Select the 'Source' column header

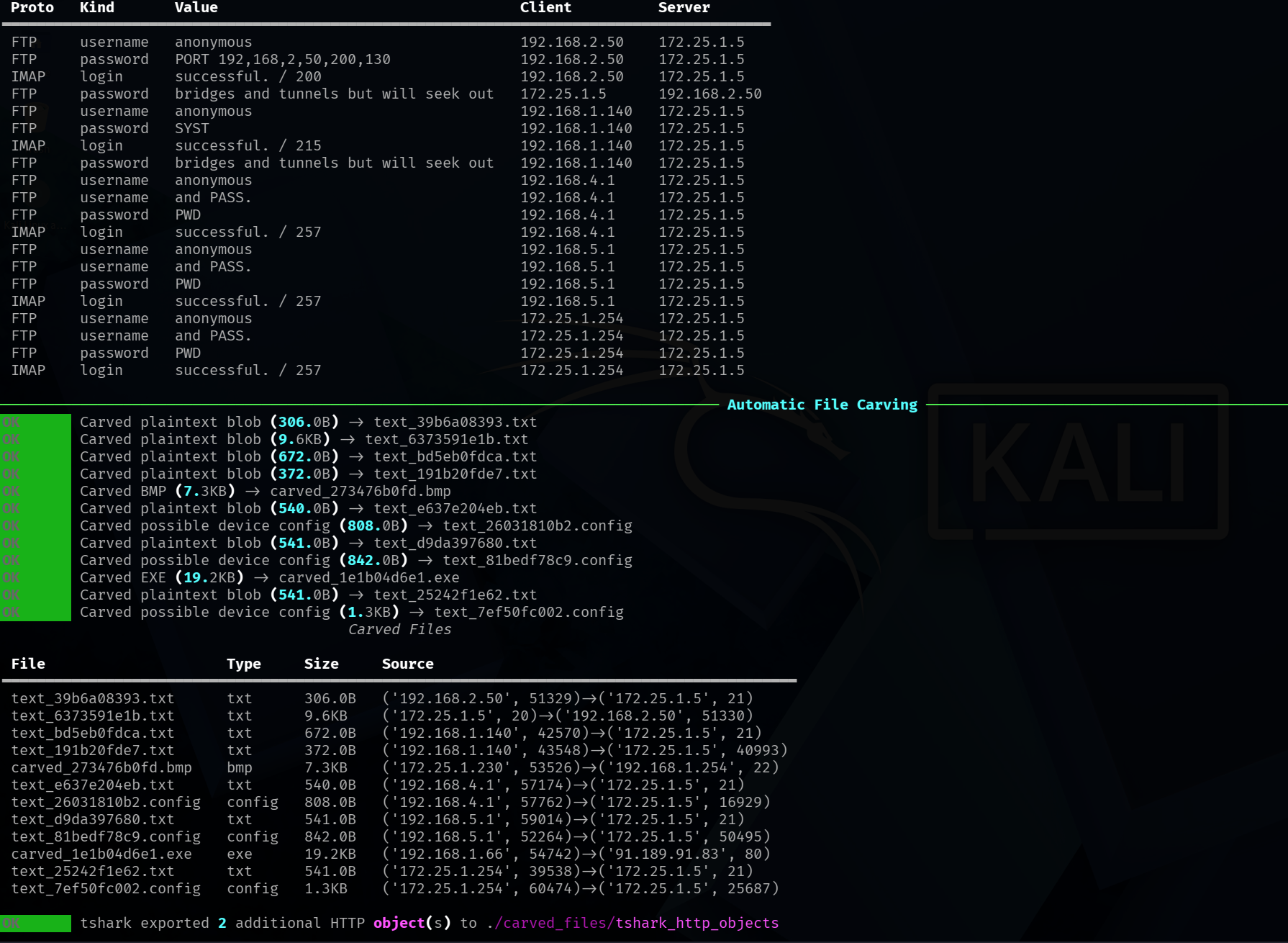pyautogui.click(x=408, y=664)
